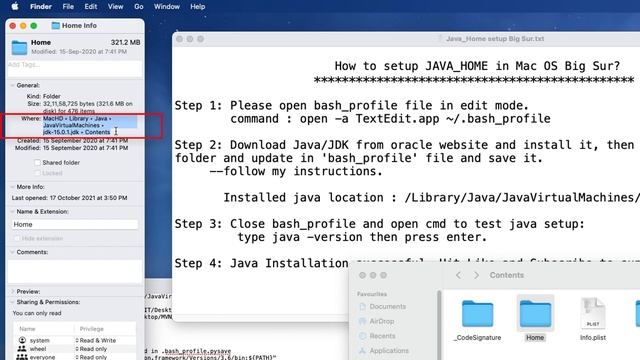The width and height of the screenshot is (640, 360).
Task: Open the File menu
Action: coord(68,7)
